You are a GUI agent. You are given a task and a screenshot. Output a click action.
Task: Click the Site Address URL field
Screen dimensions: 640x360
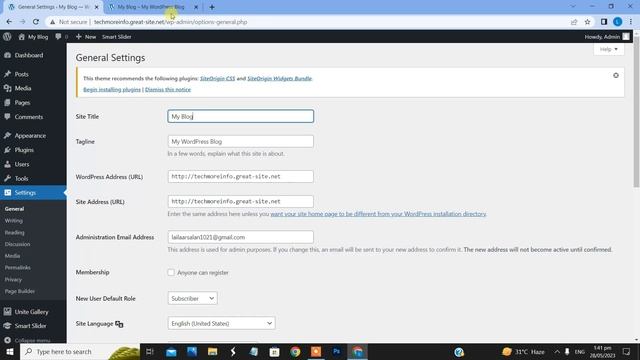240,202
